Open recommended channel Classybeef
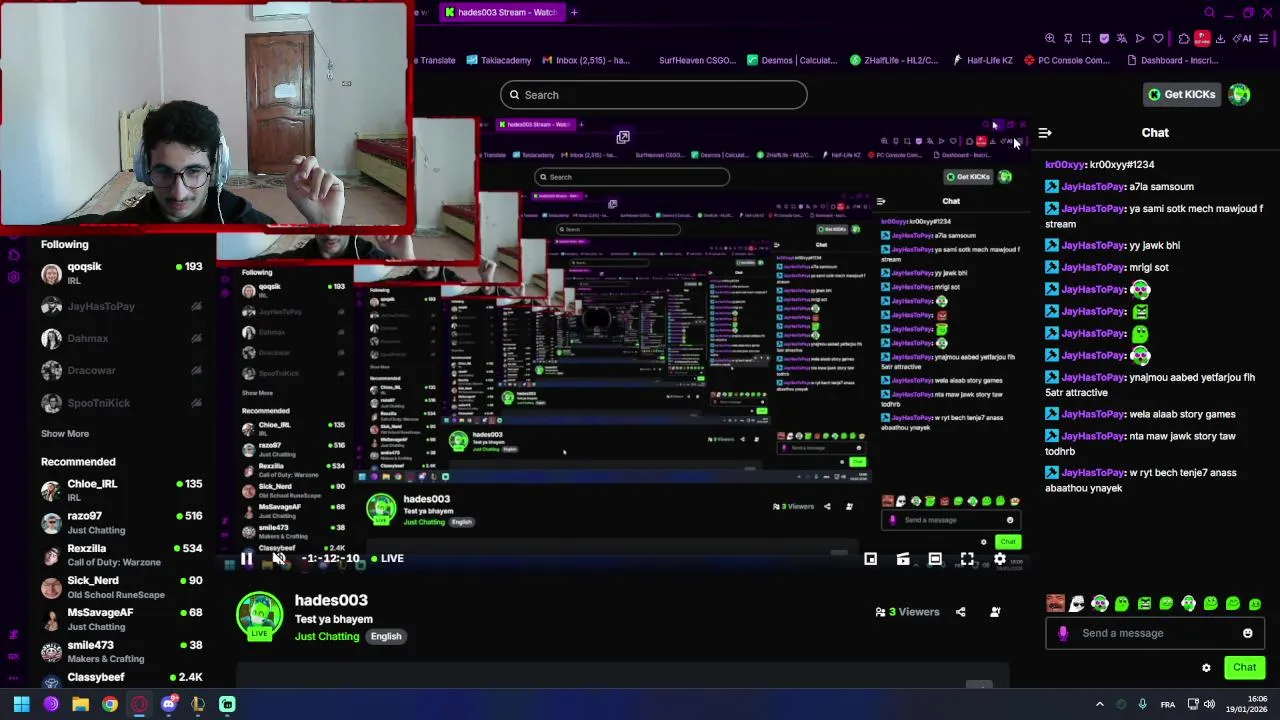Image resolution: width=1280 pixels, height=720 pixels. (121, 678)
